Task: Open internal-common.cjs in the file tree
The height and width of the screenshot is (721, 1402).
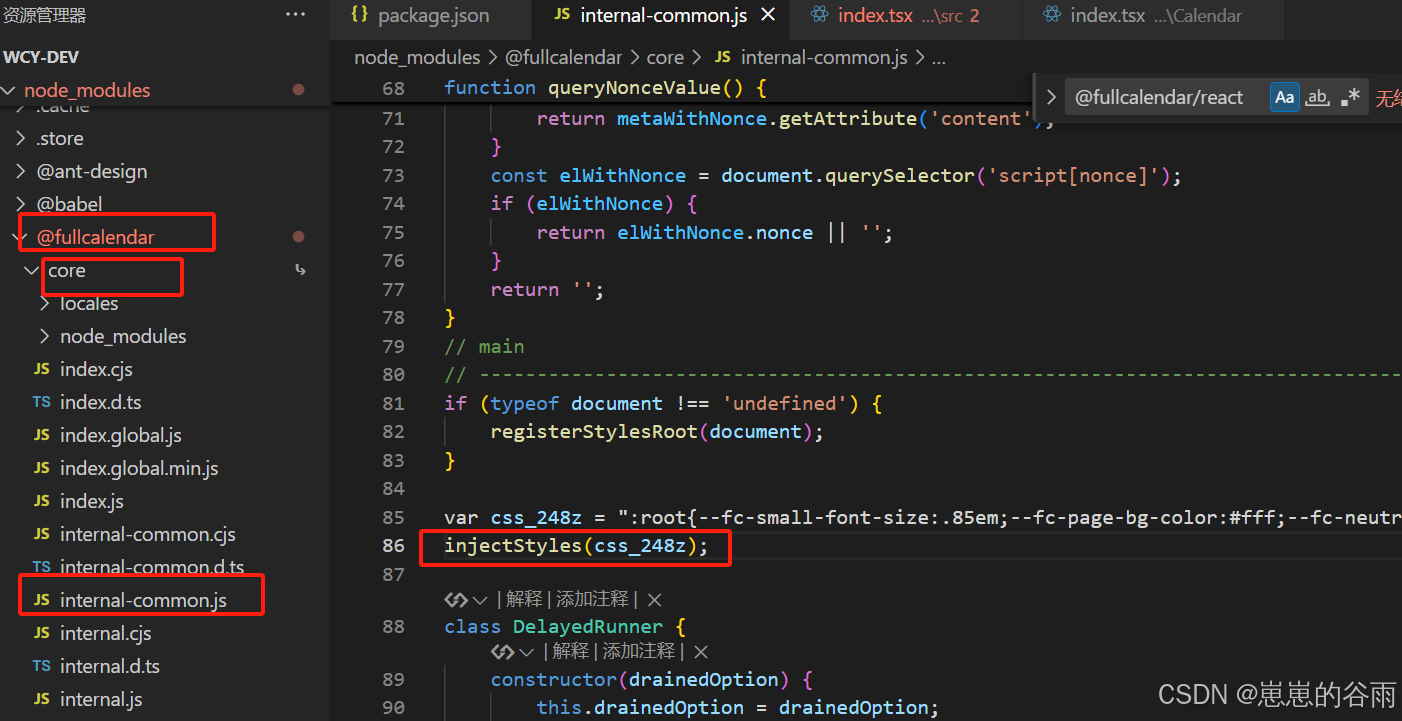Action: pyautogui.click(x=148, y=534)
